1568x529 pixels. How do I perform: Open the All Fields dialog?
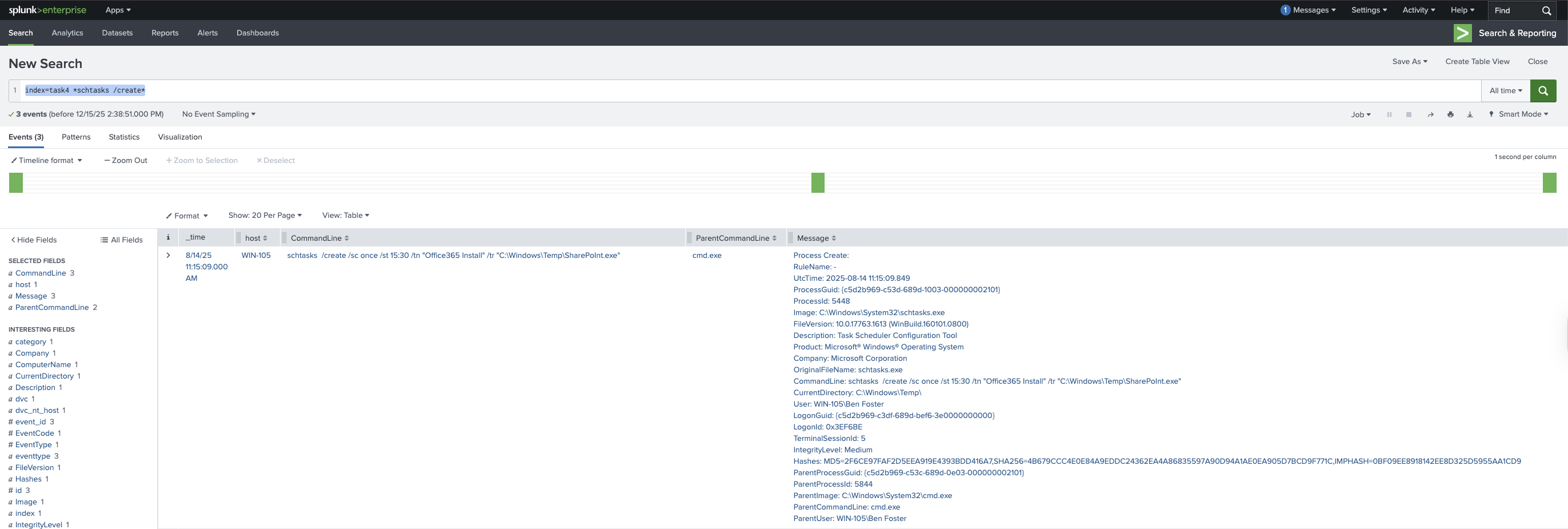tap(122, 240)
